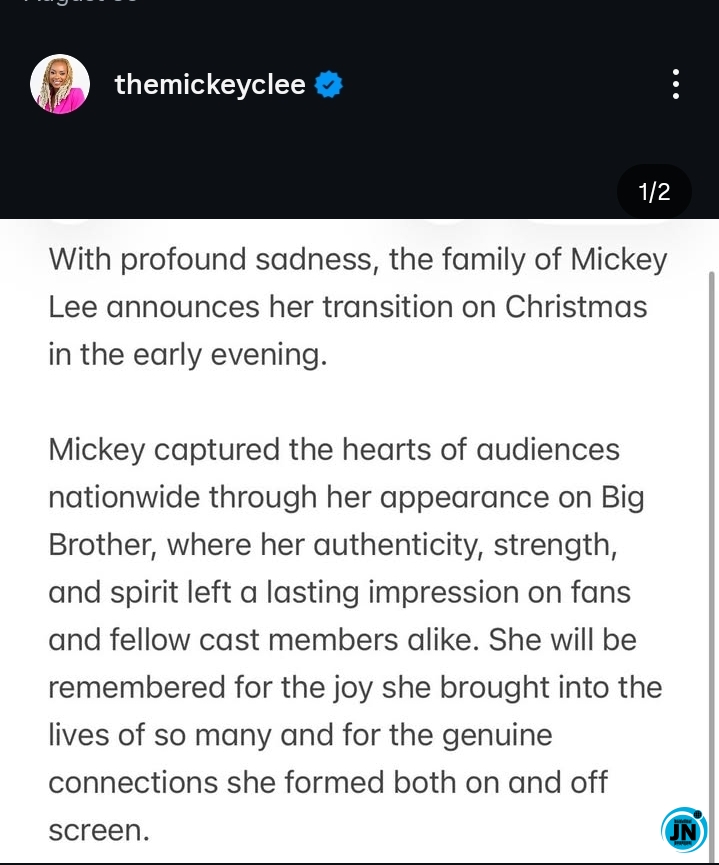Click the line starting 'lives of so many'
The image size is (719, 865).
[x=300, y=735]
